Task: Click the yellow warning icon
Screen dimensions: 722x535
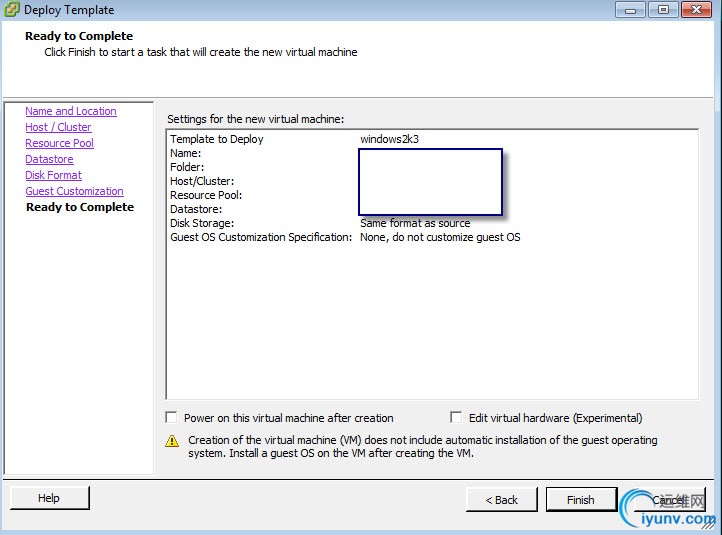Action: [x=172, y=441]
